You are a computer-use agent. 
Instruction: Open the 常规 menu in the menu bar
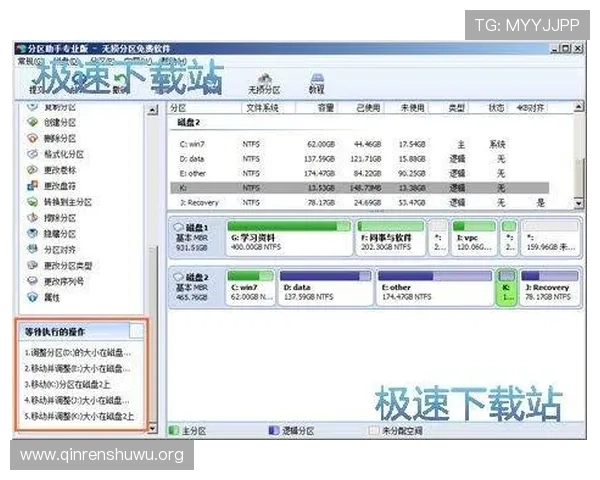point(30,61)
